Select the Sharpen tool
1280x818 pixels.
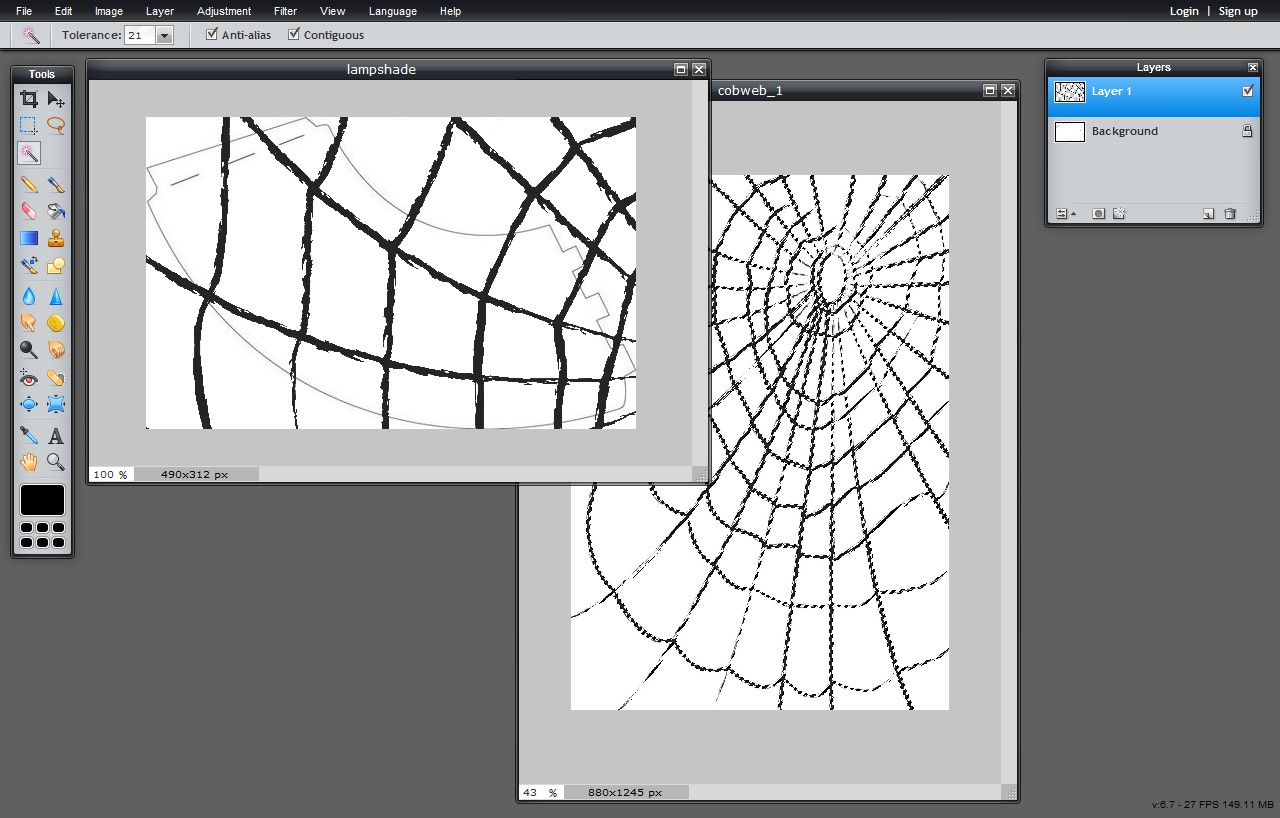(56, 297)
